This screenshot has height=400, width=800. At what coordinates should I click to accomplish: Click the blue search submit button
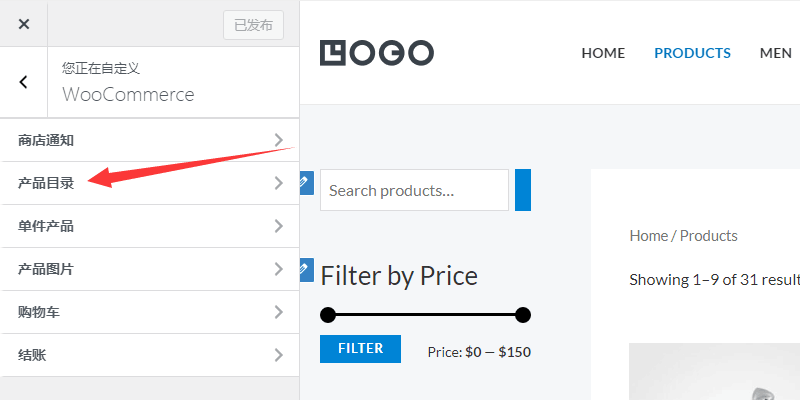[523, 190]
